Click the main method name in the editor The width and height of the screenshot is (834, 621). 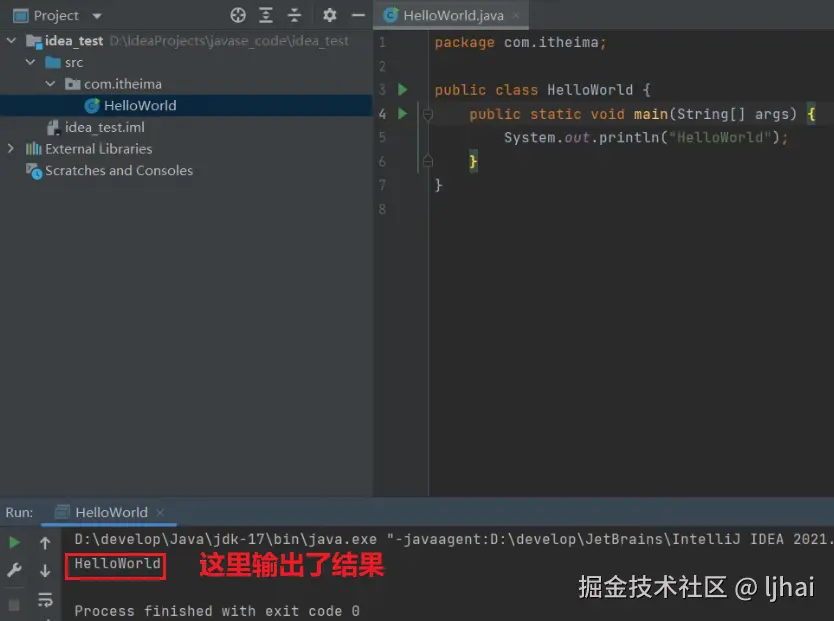pos(650,114)
